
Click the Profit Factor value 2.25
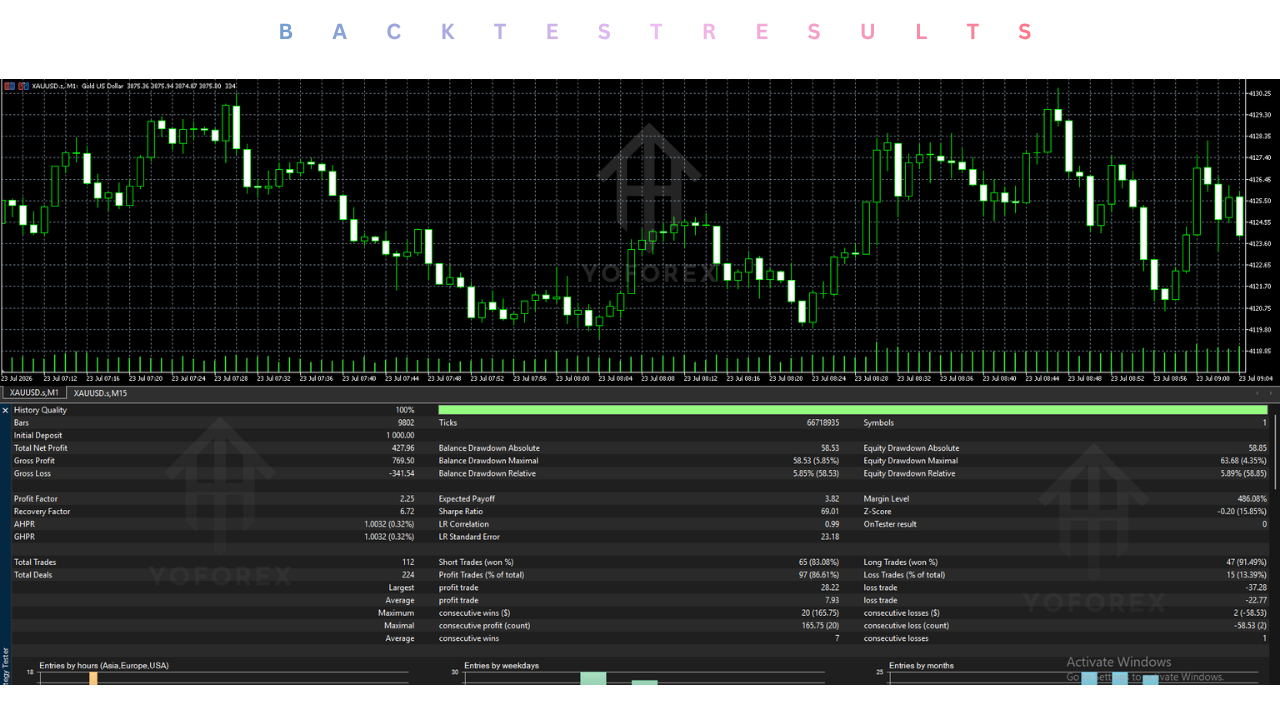click(407, 499)
